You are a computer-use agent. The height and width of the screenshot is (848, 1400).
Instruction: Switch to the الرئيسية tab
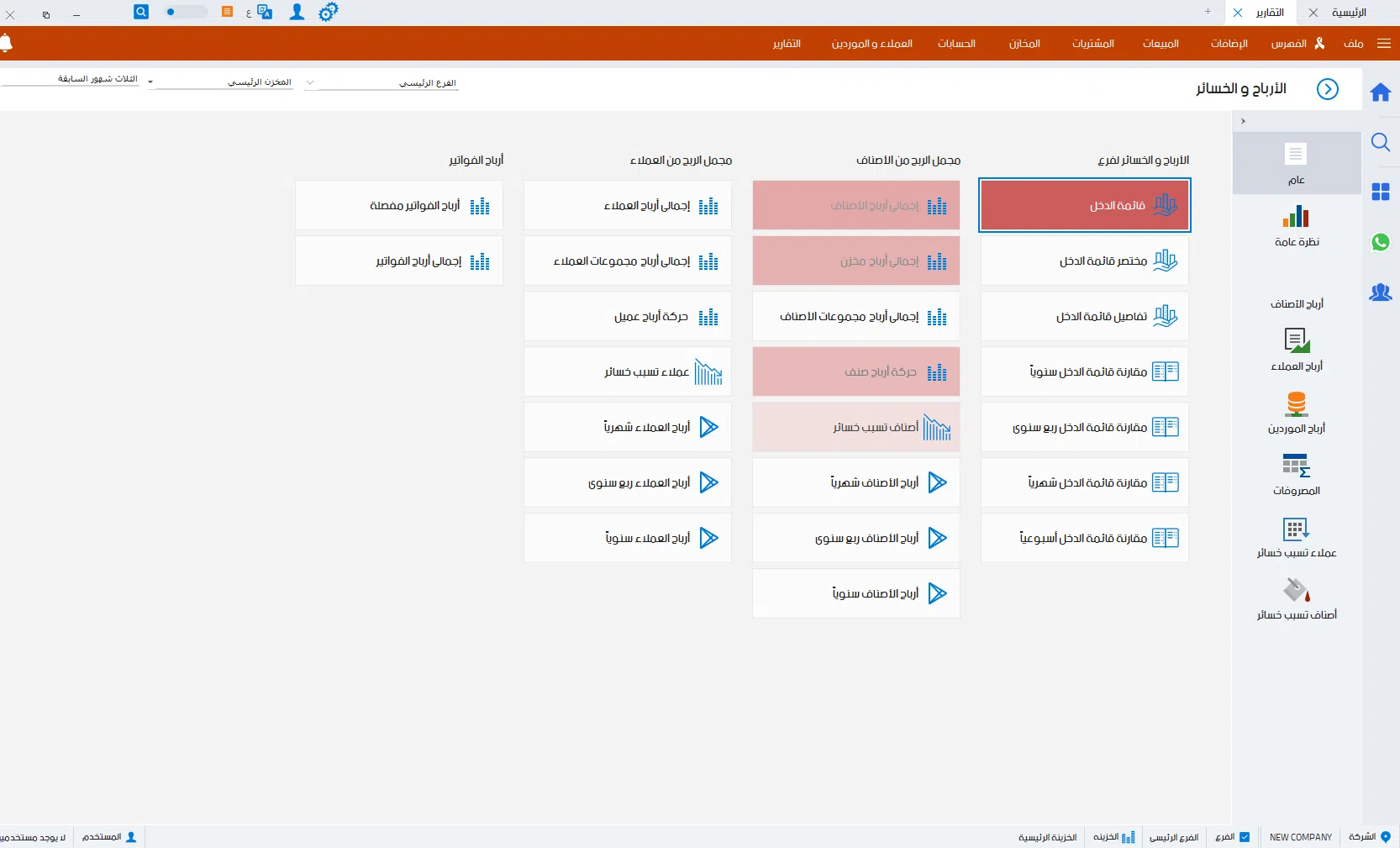coord(1349,13)
